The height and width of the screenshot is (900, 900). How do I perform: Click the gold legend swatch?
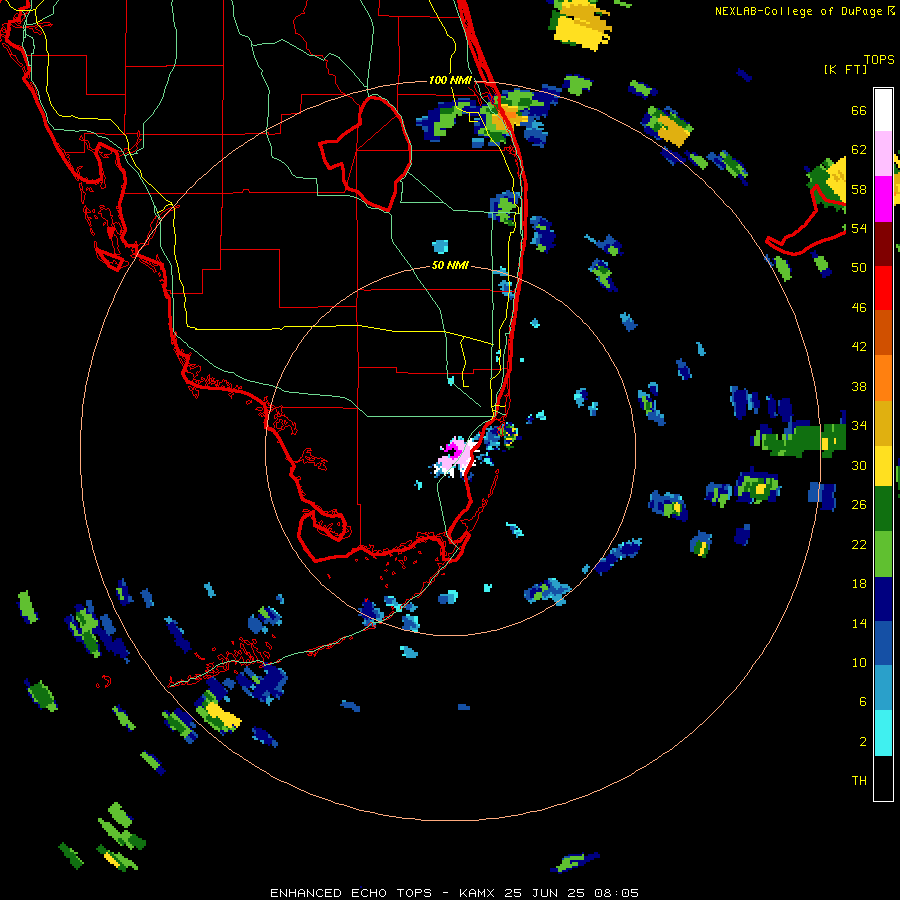tap(883, 423)
